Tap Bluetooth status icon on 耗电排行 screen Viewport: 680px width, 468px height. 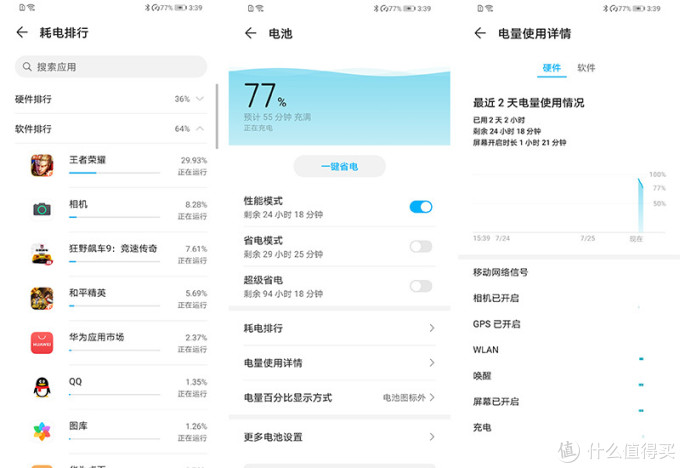(x=147, y=7)
